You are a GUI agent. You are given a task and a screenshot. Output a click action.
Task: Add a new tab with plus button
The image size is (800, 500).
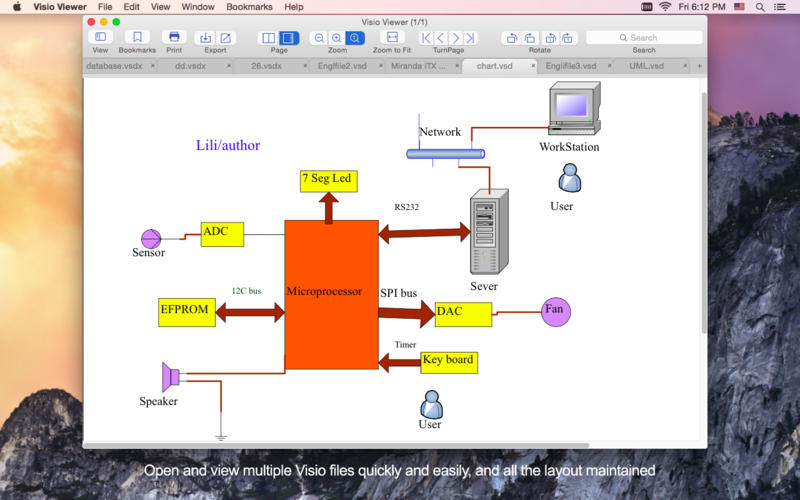(699, 66)
